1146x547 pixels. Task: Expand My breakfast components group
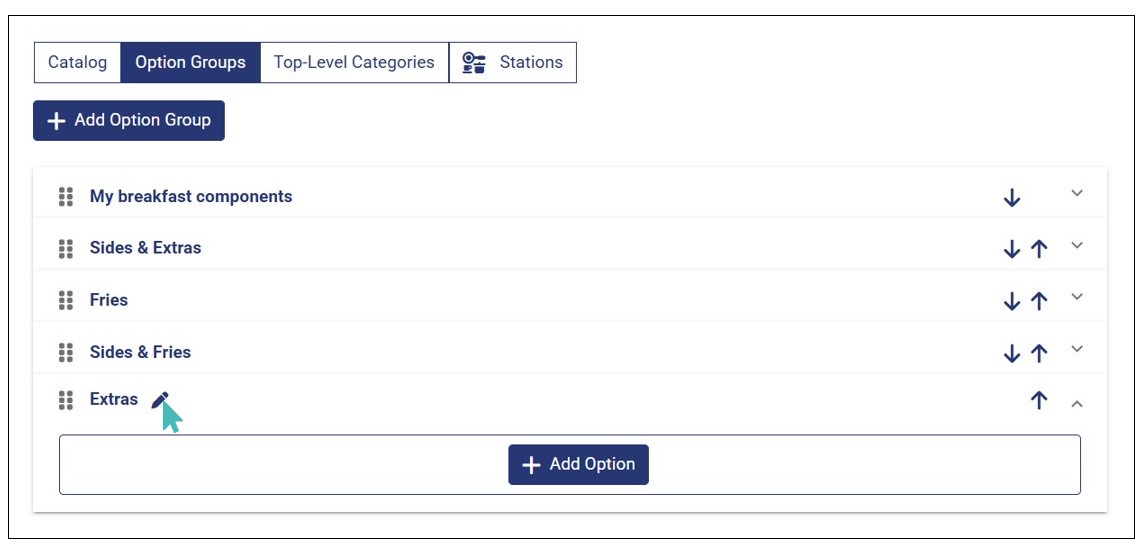coord(1077,193)
